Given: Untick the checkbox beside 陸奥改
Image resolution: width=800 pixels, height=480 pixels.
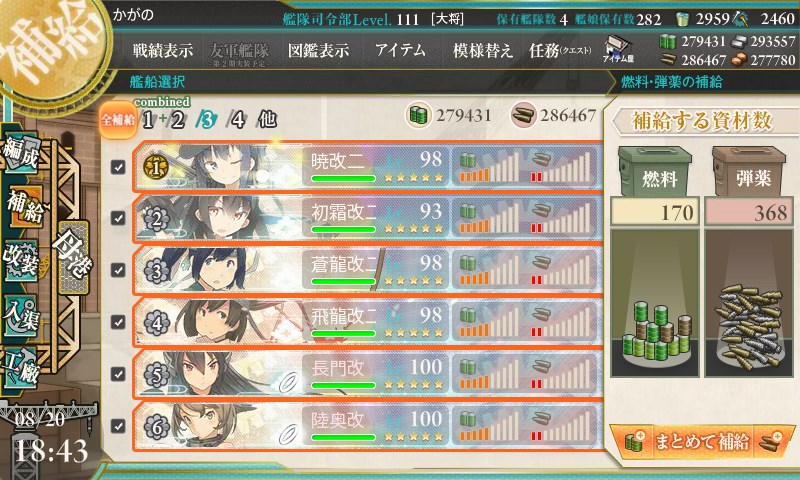Looking at the screenshot, I should pyautogui.click(x=118, y=425).
